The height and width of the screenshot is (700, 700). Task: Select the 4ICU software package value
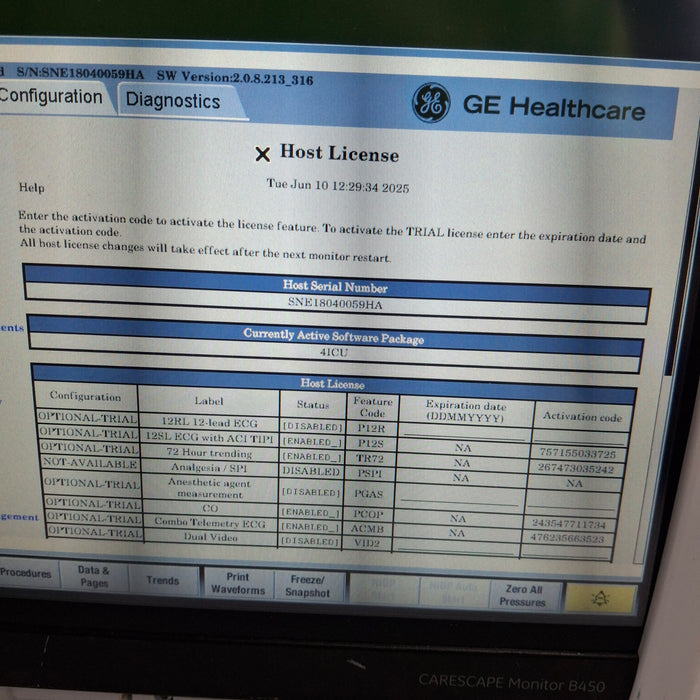(333, 352)
